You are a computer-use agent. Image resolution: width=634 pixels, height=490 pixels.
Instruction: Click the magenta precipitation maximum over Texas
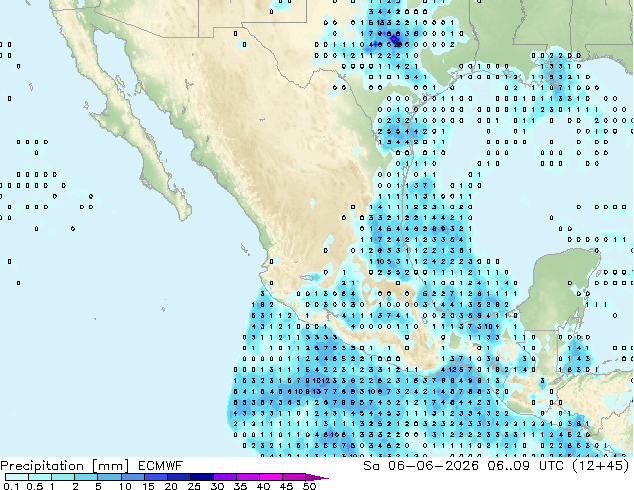[x=393, y=39]
